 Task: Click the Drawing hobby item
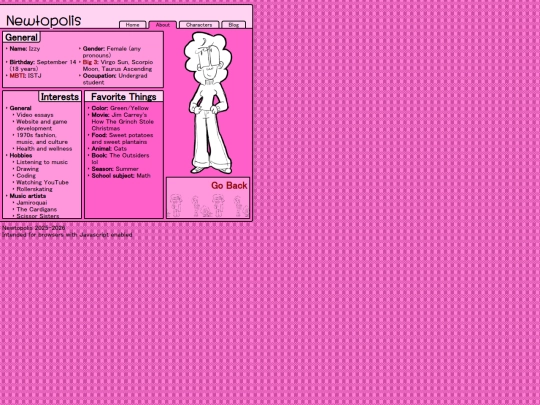click(x=28, y=169)
